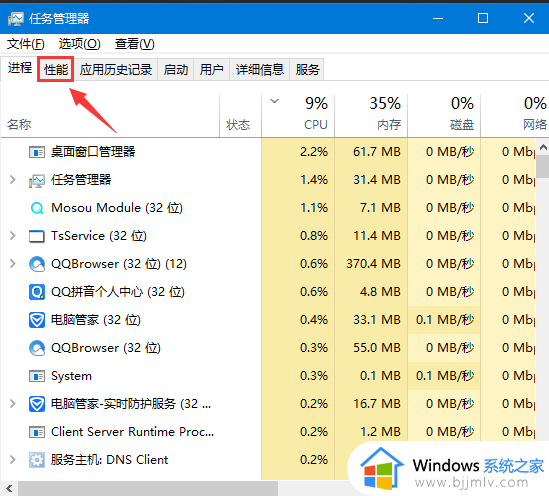Sort by the 状态 column header

point(241,116)
